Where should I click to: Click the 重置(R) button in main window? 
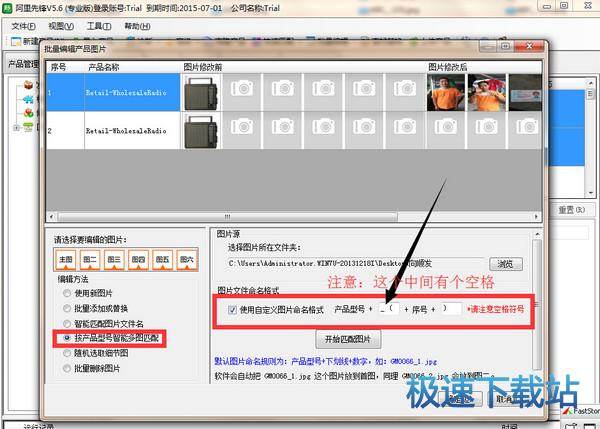pos(571,210)
